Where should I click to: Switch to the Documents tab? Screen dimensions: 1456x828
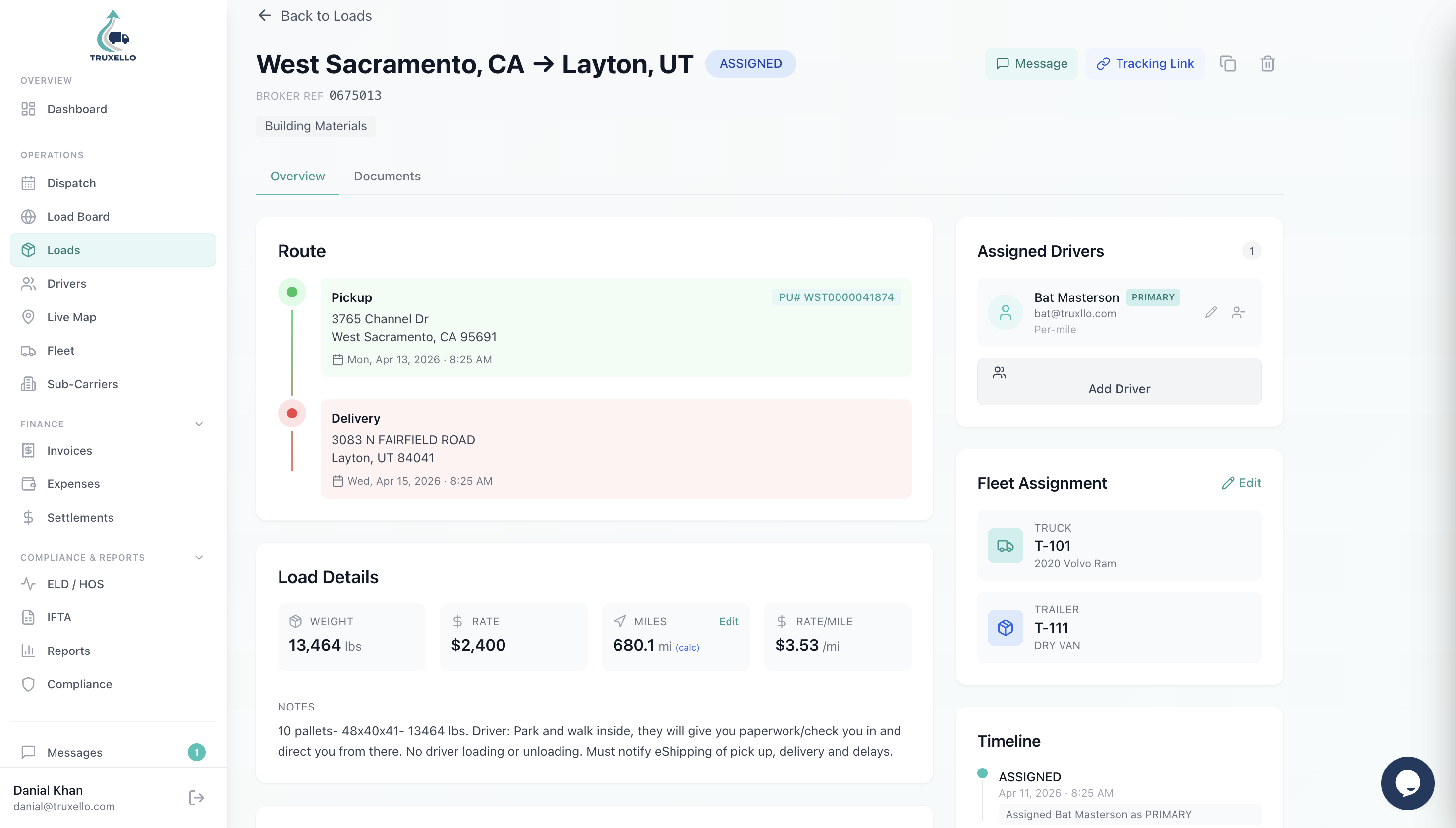[x=387, y=177]
